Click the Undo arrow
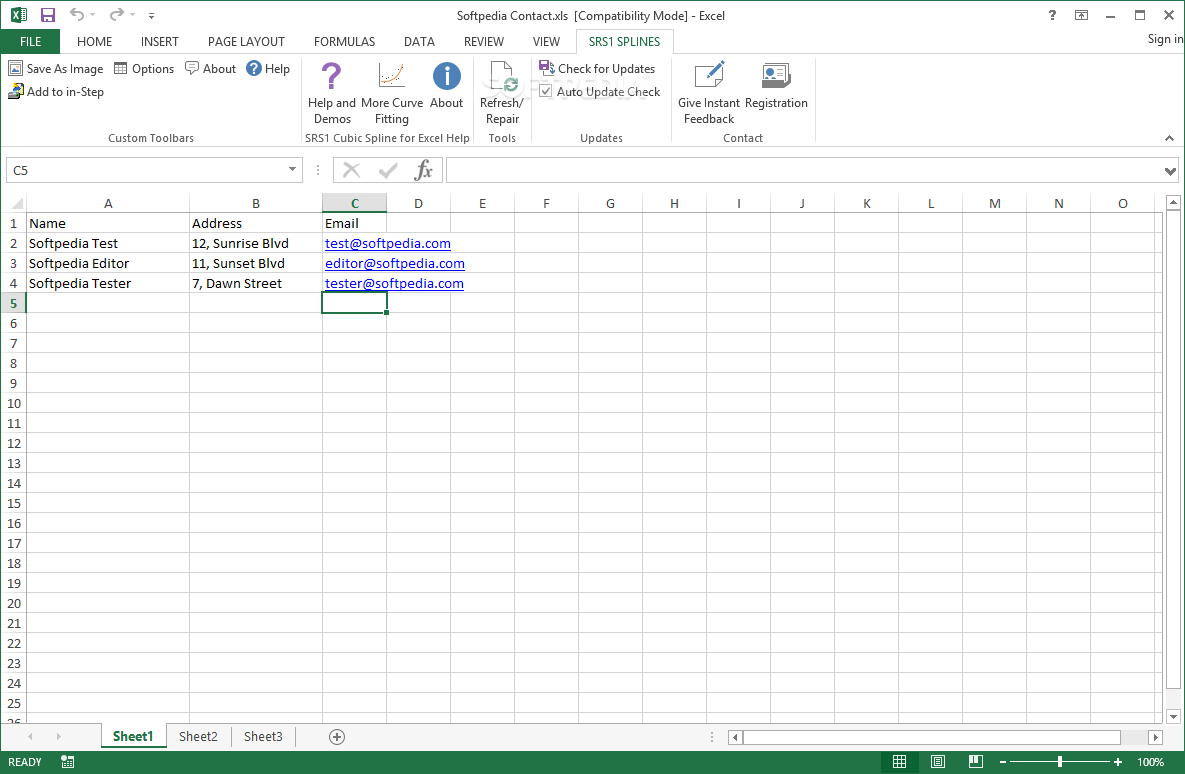Image resolution: width=1185 pixels, height=774 pixels. point(76,14)
